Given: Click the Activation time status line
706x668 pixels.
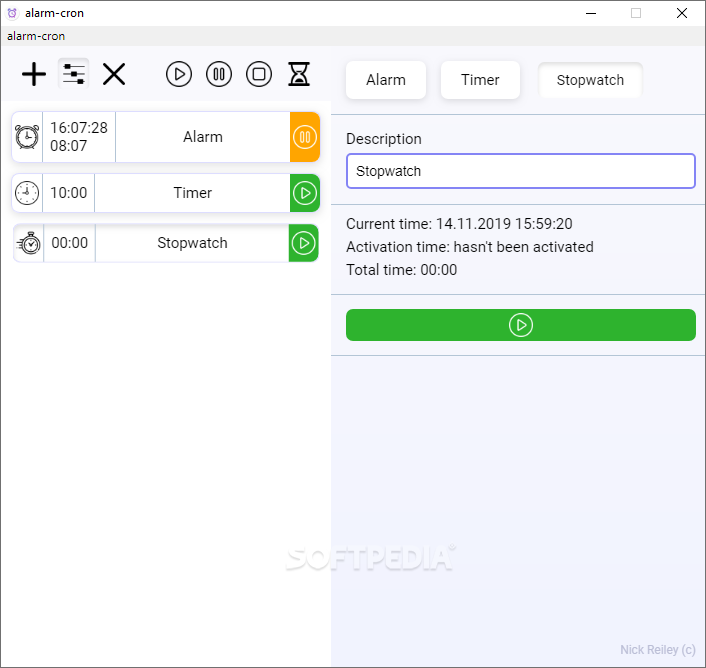Looking at the screenshot, I should tap(470, 247).
